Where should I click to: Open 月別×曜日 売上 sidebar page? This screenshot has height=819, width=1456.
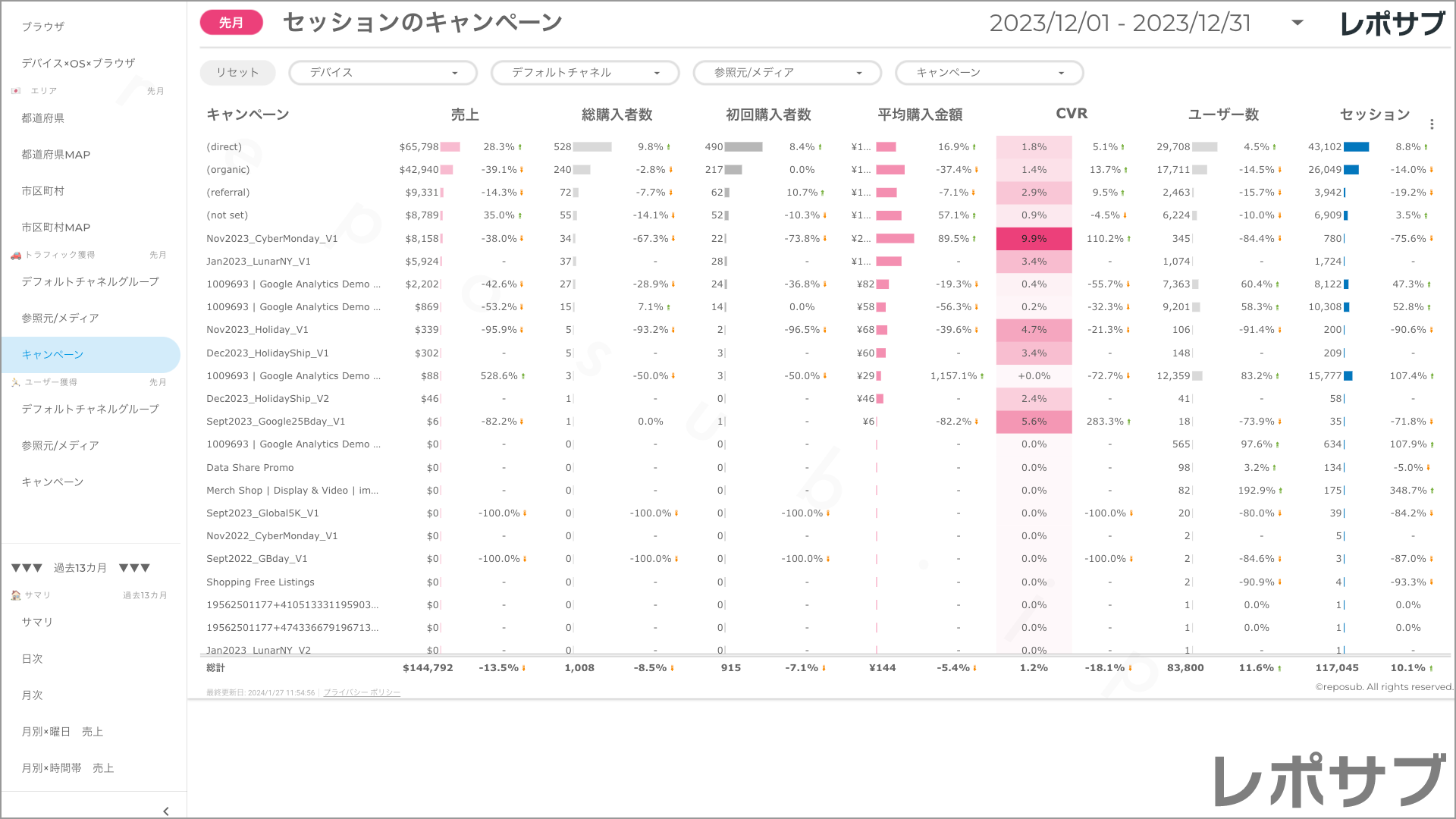click(x=62, y=732)
